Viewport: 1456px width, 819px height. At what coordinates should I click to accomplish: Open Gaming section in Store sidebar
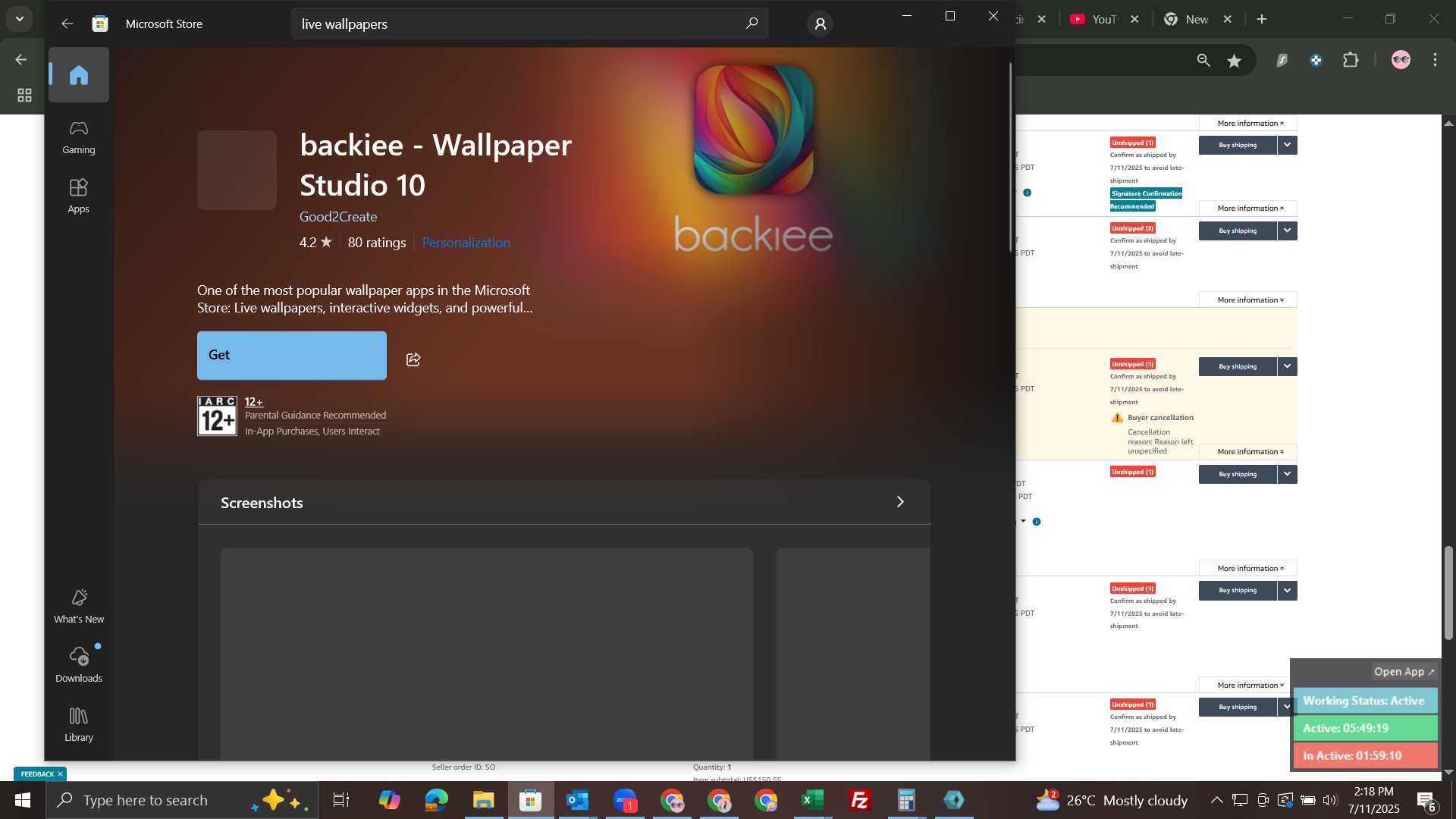click(x=79, y=137)
